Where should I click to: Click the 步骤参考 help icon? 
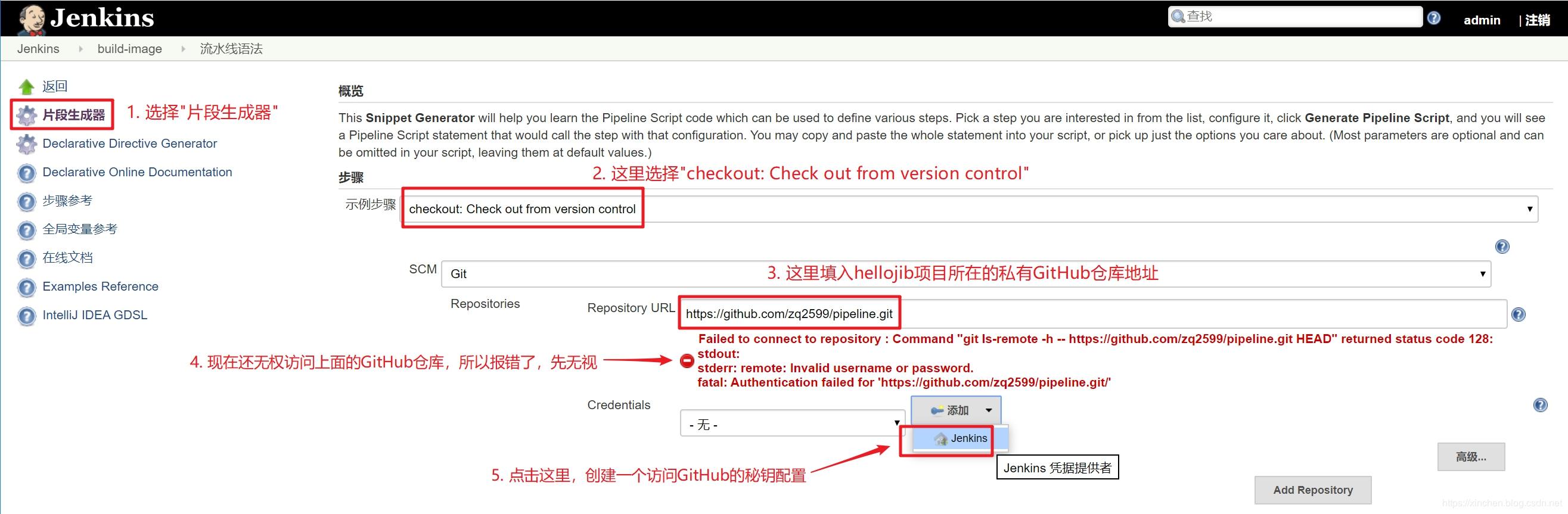pyautogui.click(x=26, y=201)
